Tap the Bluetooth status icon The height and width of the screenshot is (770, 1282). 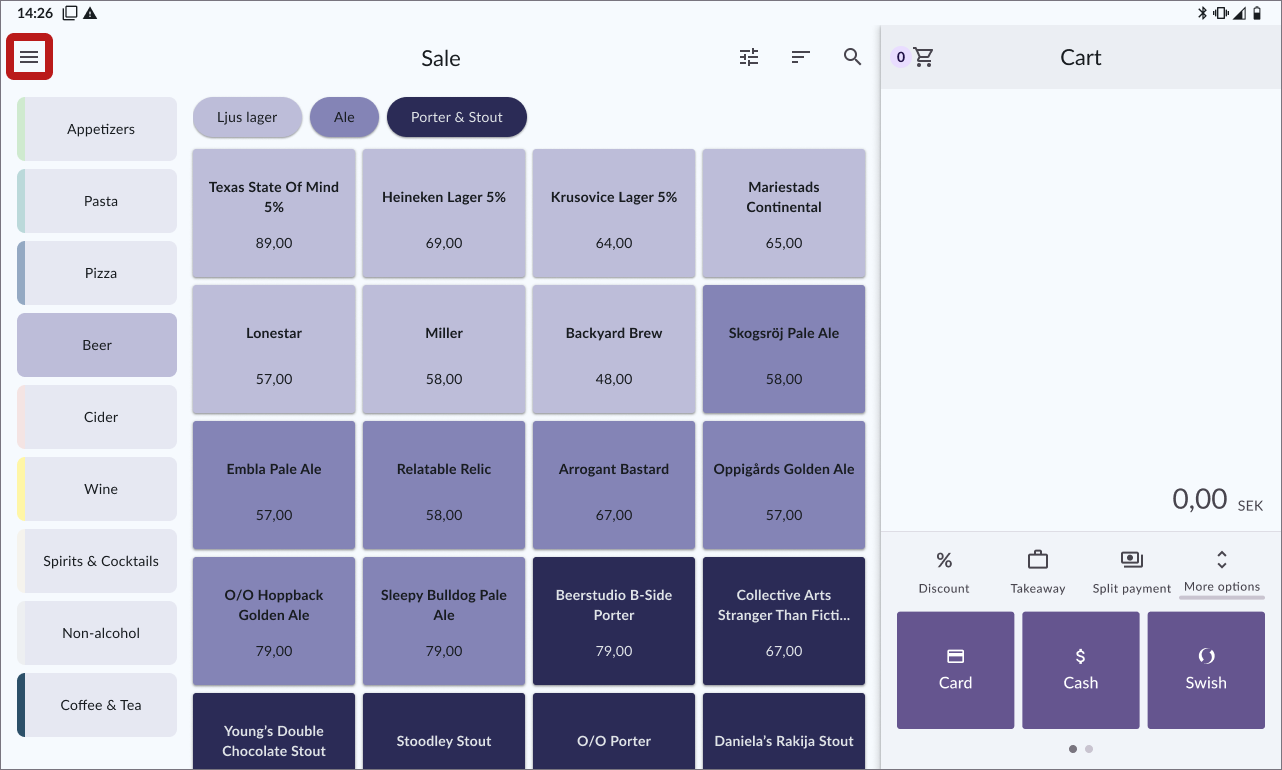pyautogui.click(x=1203, y=13)
